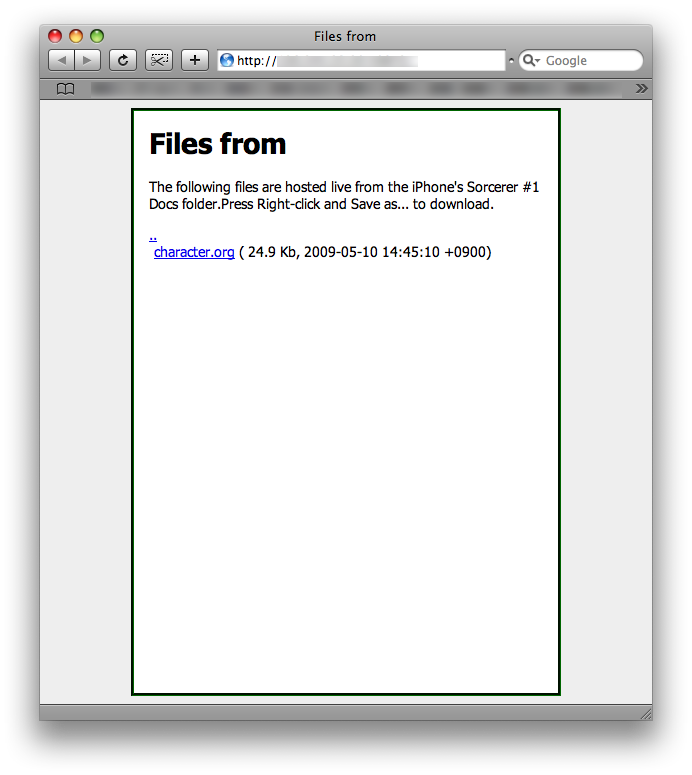Open recent searches from magnifier dropdown
Image resolution: width=692 pixels, height=775 pixels.
pos(531,60)
